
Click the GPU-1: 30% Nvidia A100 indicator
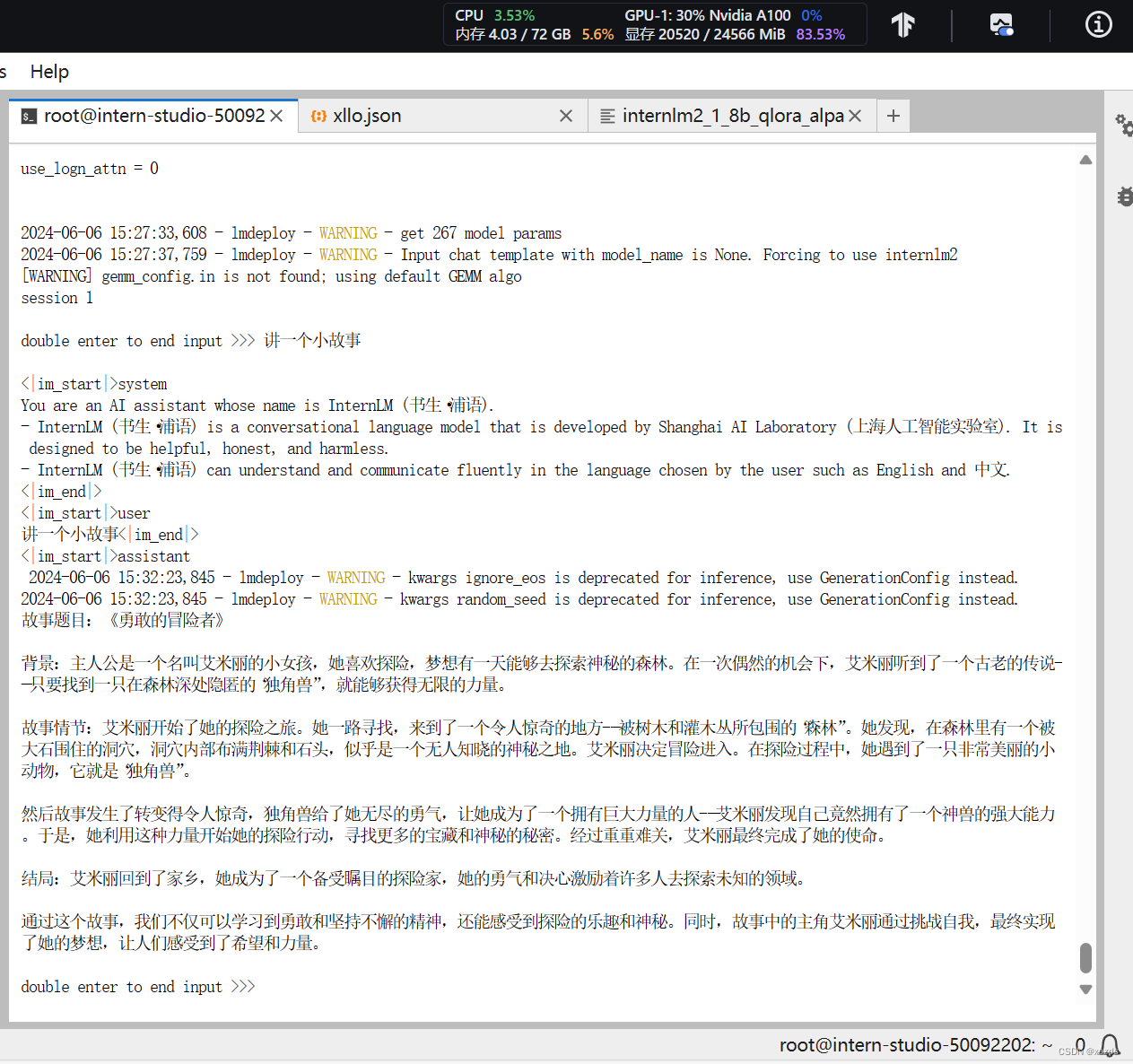[x=708, y=15]
